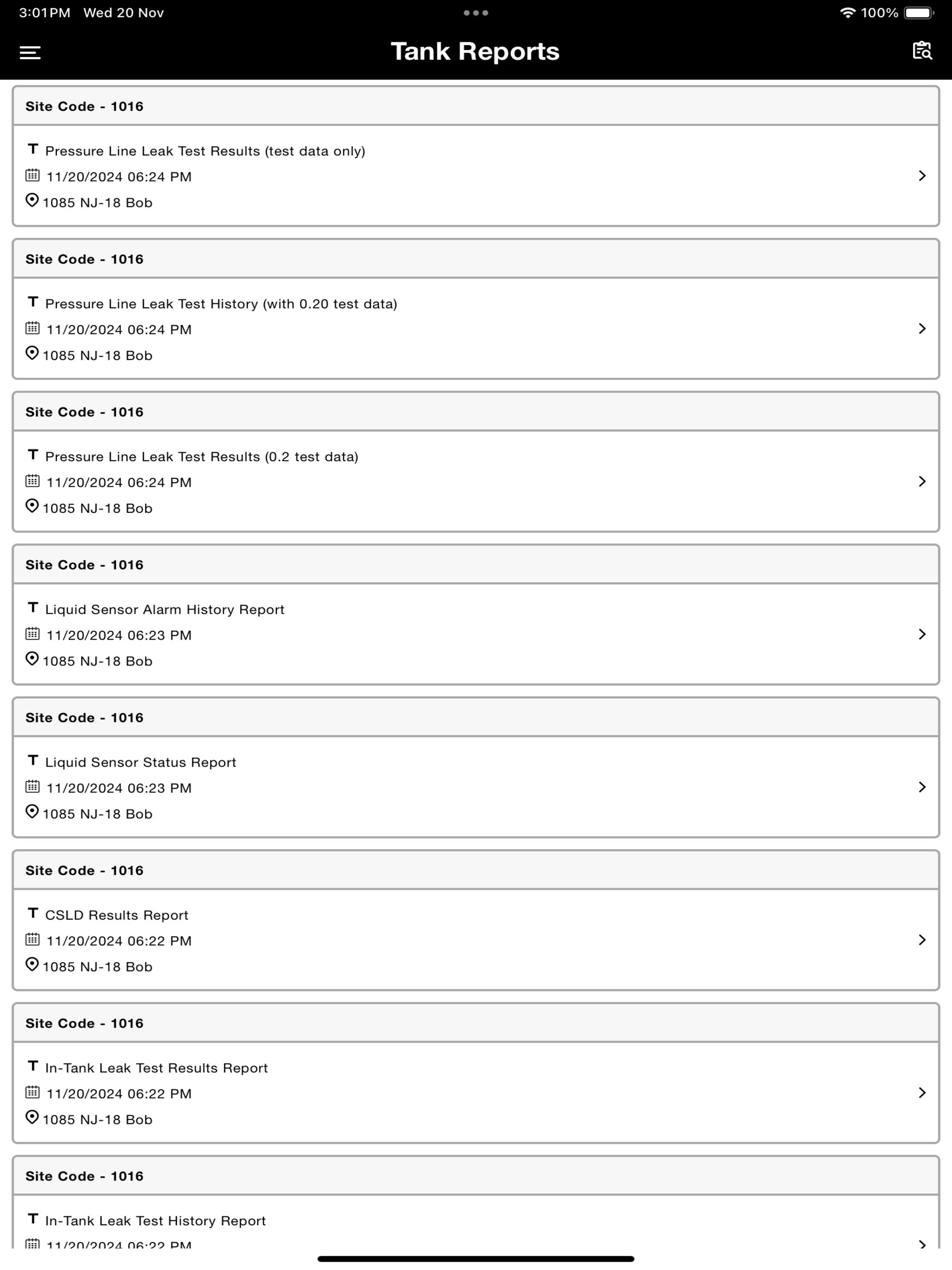952x1270 pixels.
Task: Tap T icon beside In-Tank Leak Test History Report
Action: [33, 1218]
